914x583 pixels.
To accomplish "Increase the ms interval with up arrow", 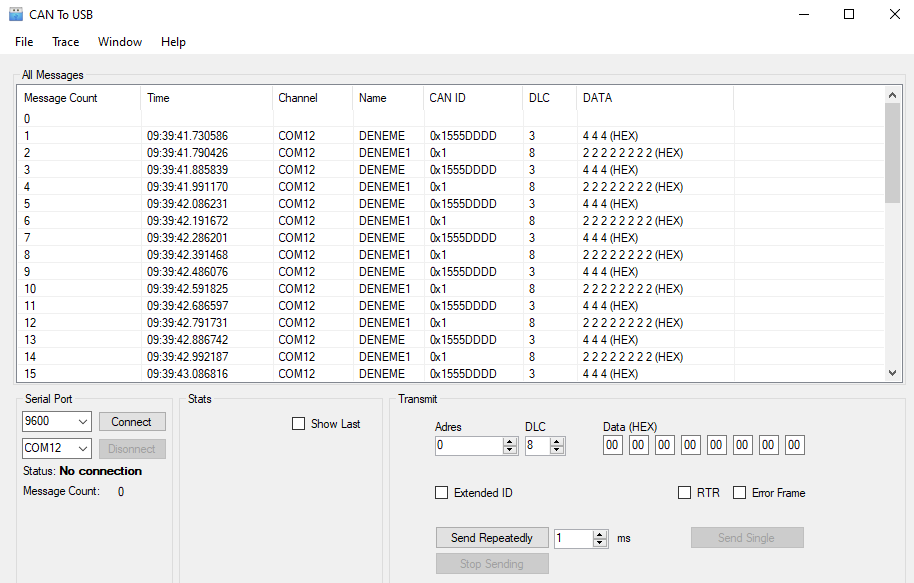I will tap(600, 535).
